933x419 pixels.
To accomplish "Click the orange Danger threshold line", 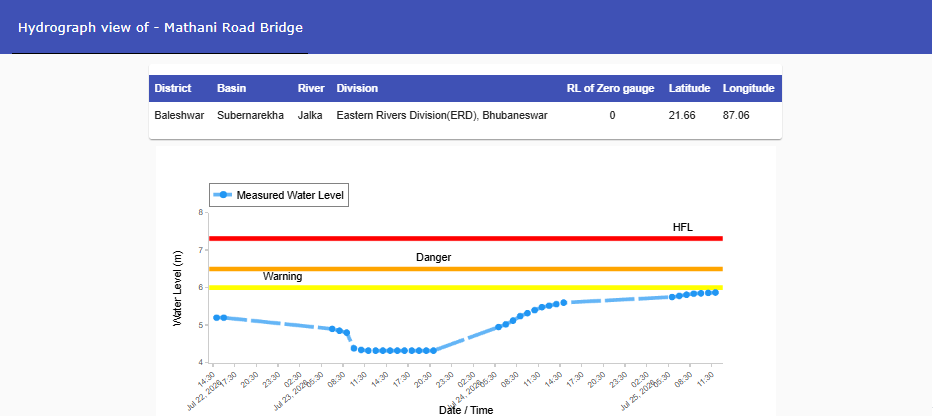I will (465, 269).
